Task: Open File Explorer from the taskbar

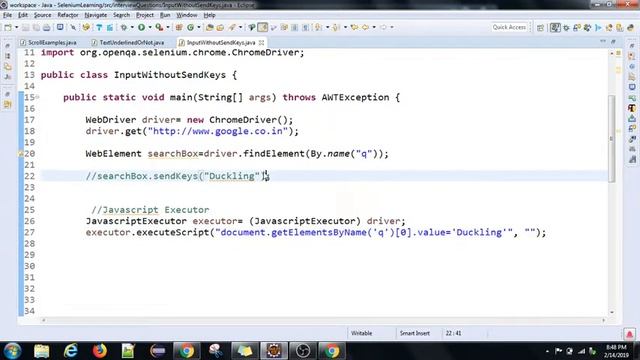Action: (x=42, y=351)
